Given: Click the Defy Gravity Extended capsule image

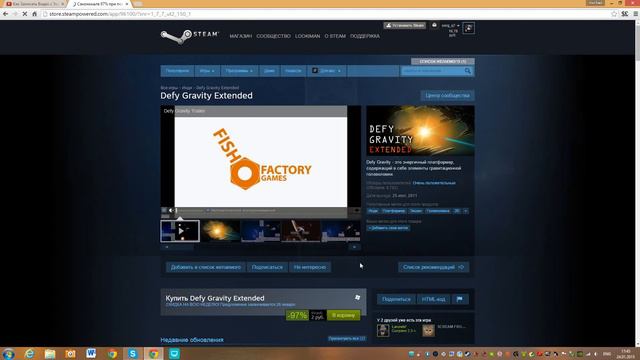Looking at the screenshot, I should (x=420, y=131).
